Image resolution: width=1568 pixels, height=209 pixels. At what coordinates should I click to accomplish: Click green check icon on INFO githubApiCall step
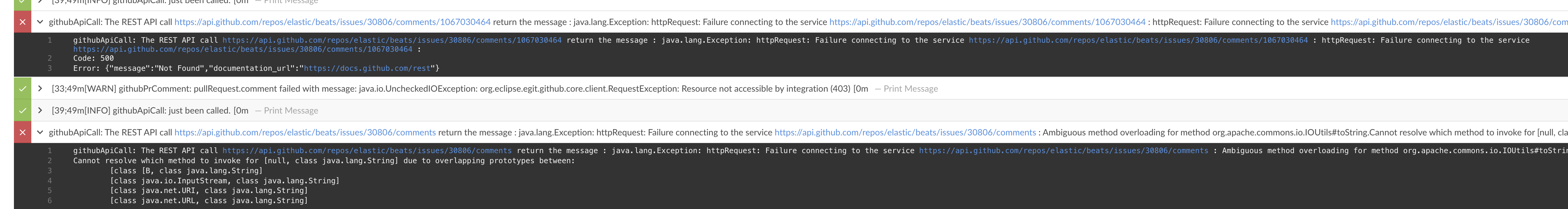[x=23, y=110]
